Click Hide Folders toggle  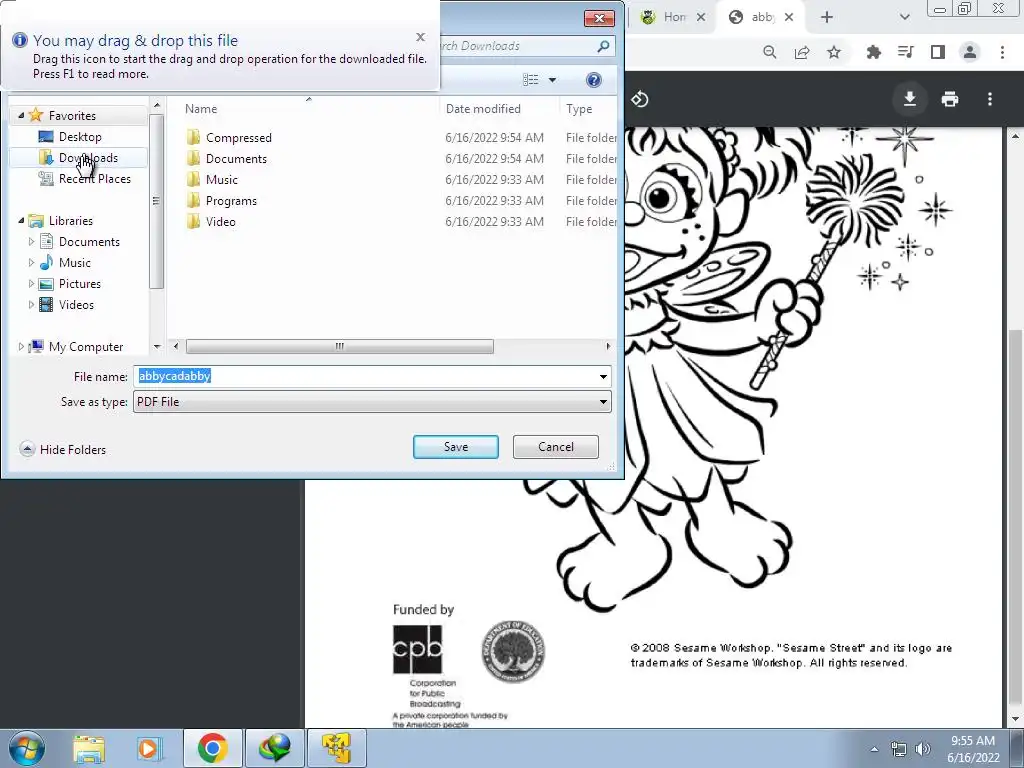[x=63, y=449]
